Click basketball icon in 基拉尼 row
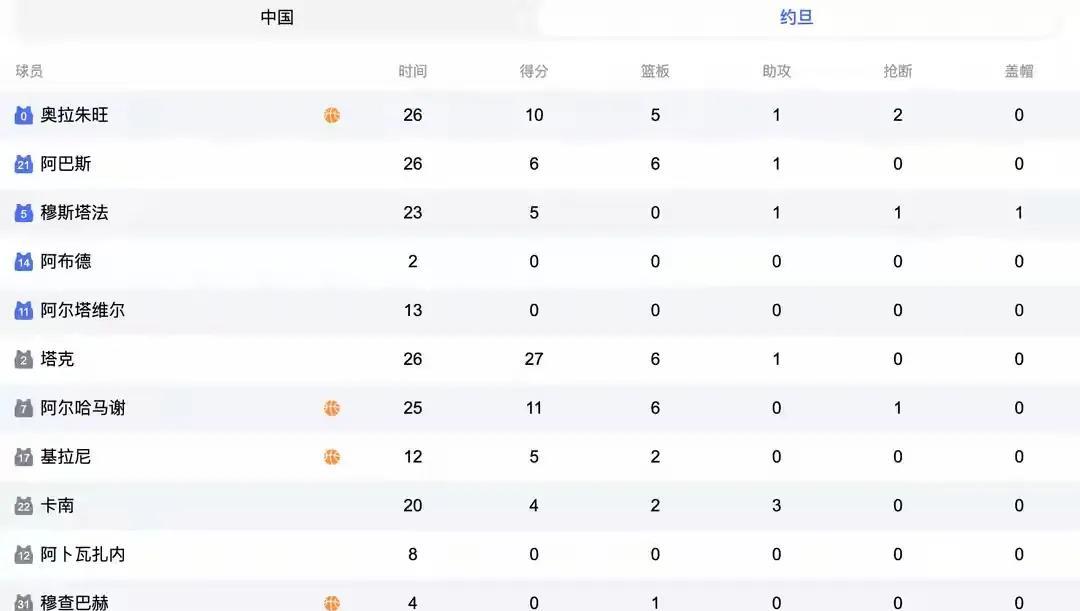This screenshot has height=611, width=1080. coord(332,457)
